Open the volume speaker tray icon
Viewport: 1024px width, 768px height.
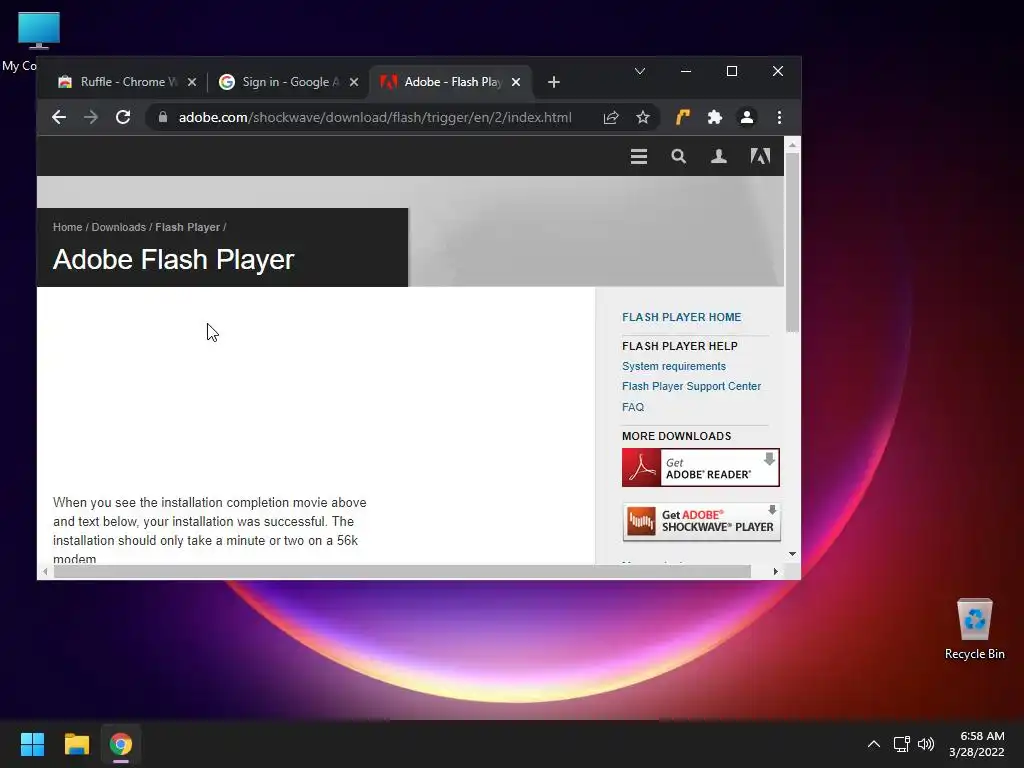tap(925, 744)
